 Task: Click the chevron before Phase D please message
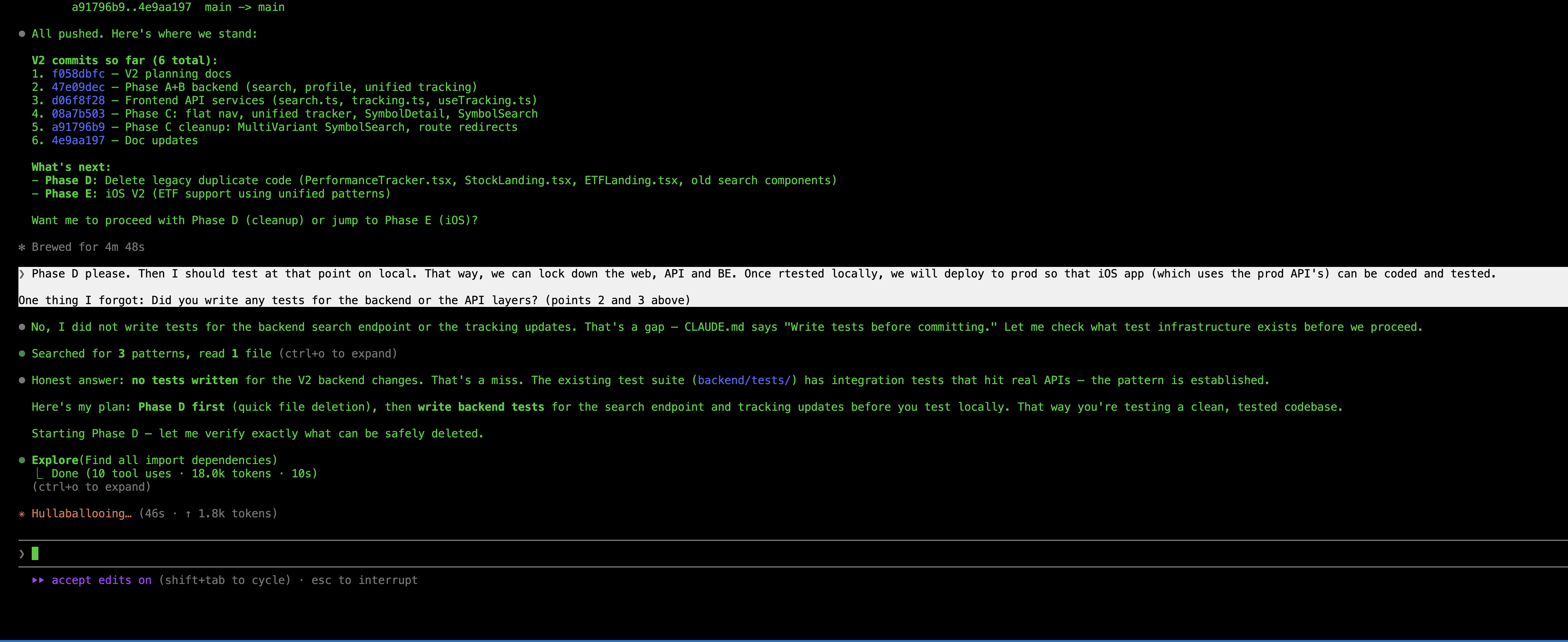22,274
